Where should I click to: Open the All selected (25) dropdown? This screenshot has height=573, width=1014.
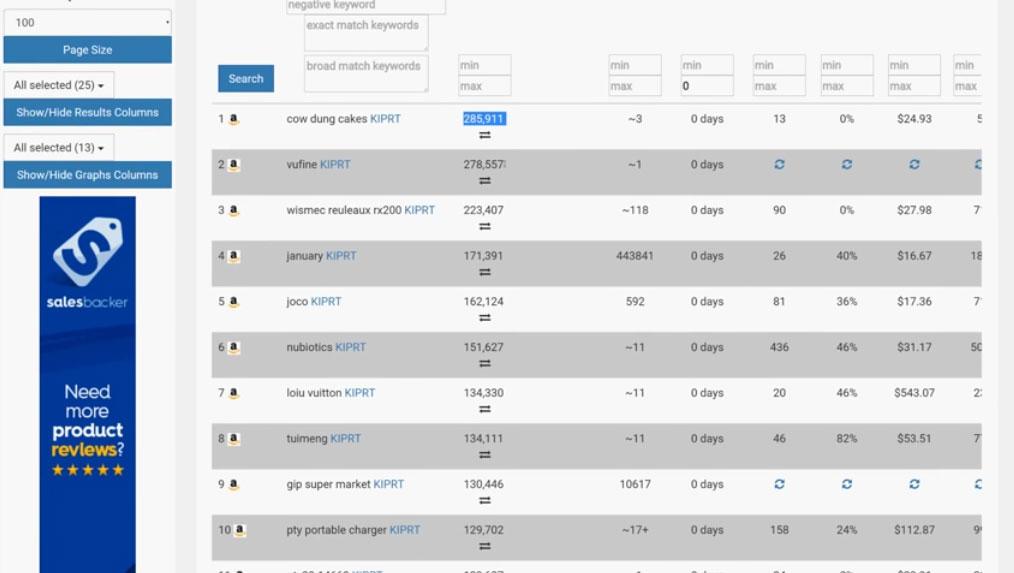tap(59, 86)
